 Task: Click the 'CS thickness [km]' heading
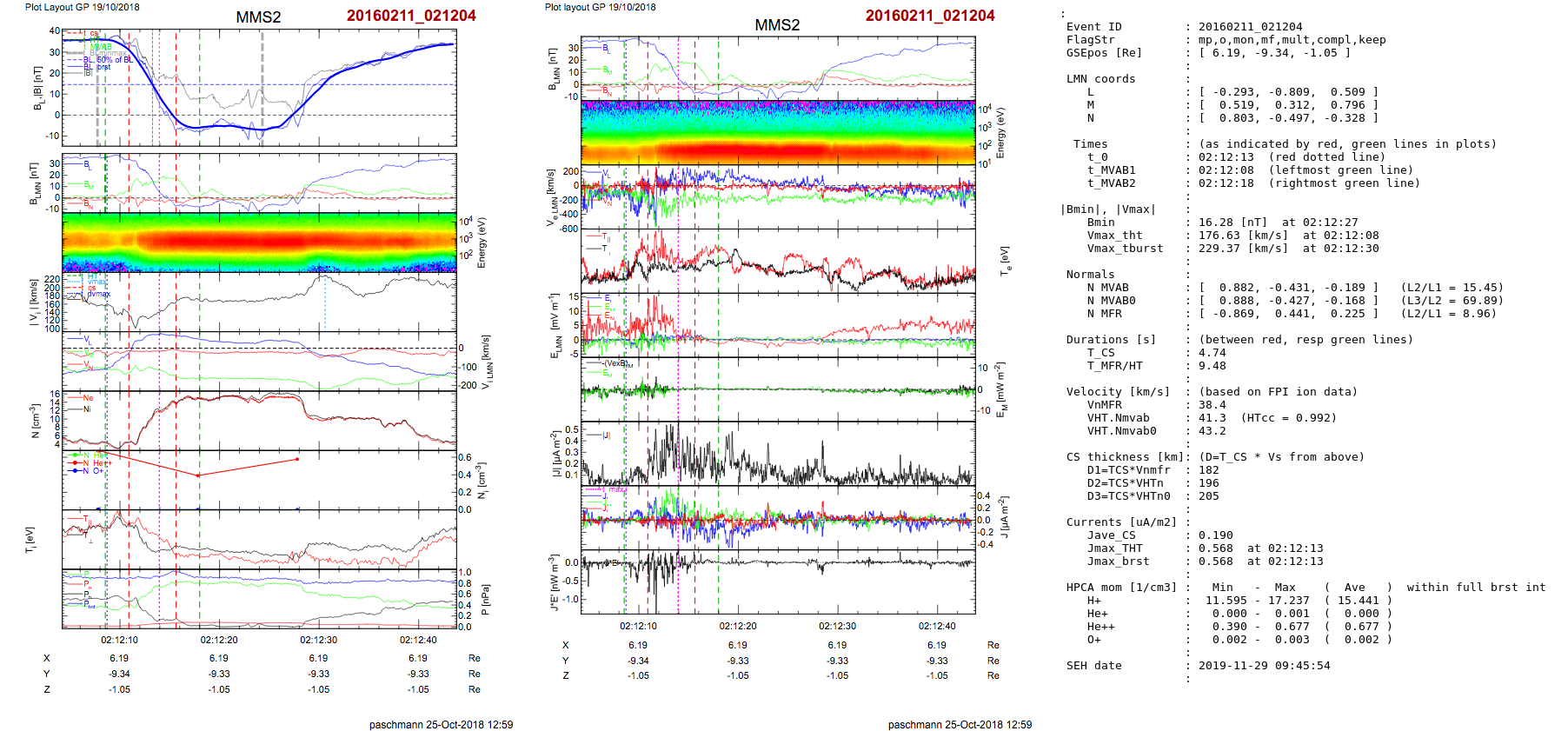[x=1125, y=457]
